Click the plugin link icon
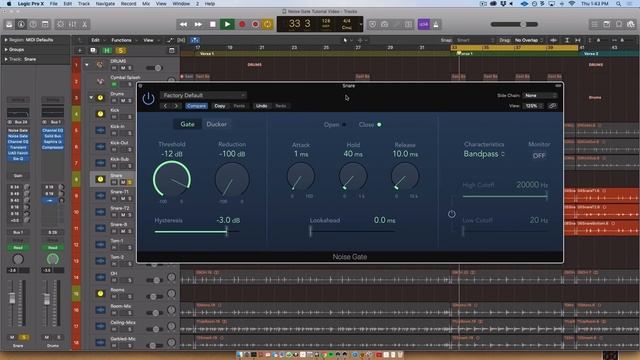 pyautogui.click(x=552, y=106)
